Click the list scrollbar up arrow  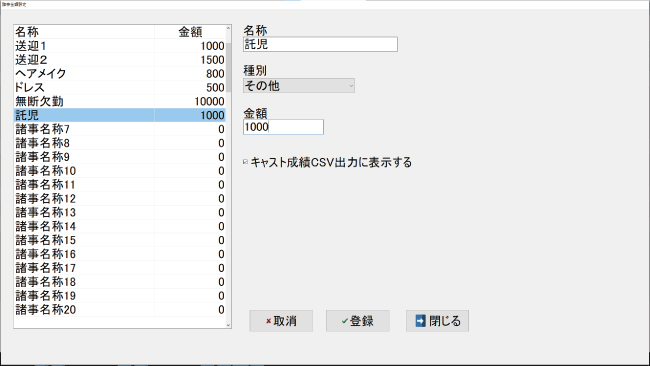[x=228, y=28]
